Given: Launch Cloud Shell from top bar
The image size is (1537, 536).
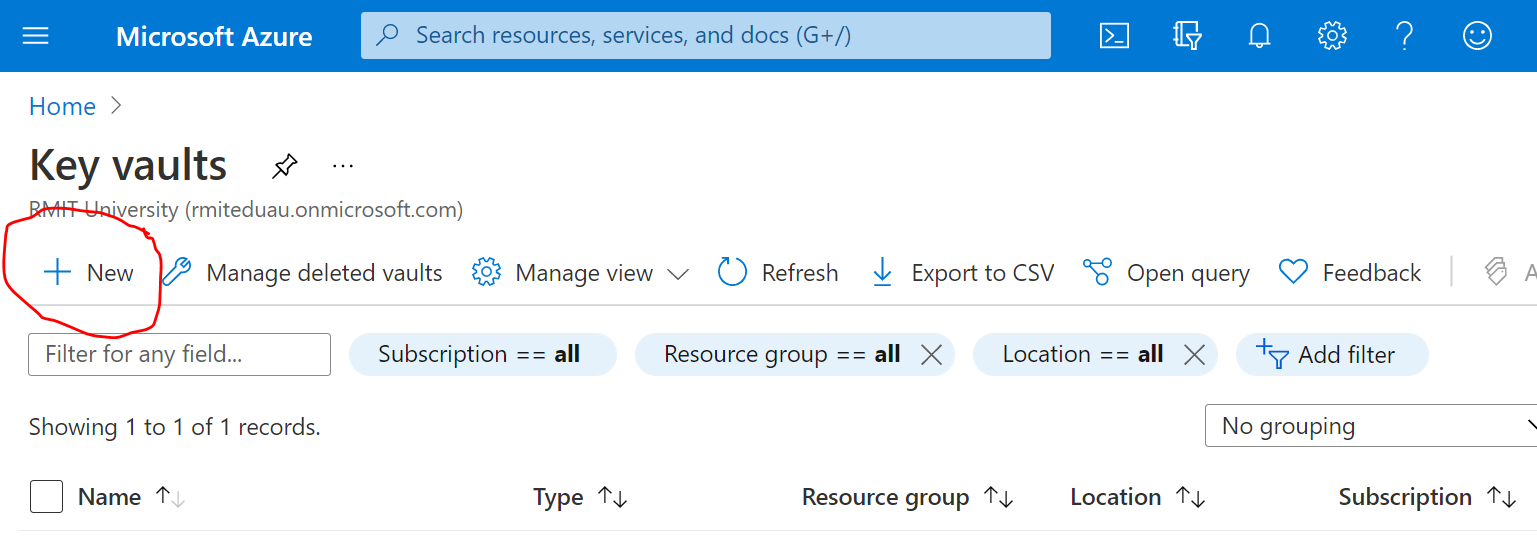Looking at the screenshot, I should click(1114, 36).
